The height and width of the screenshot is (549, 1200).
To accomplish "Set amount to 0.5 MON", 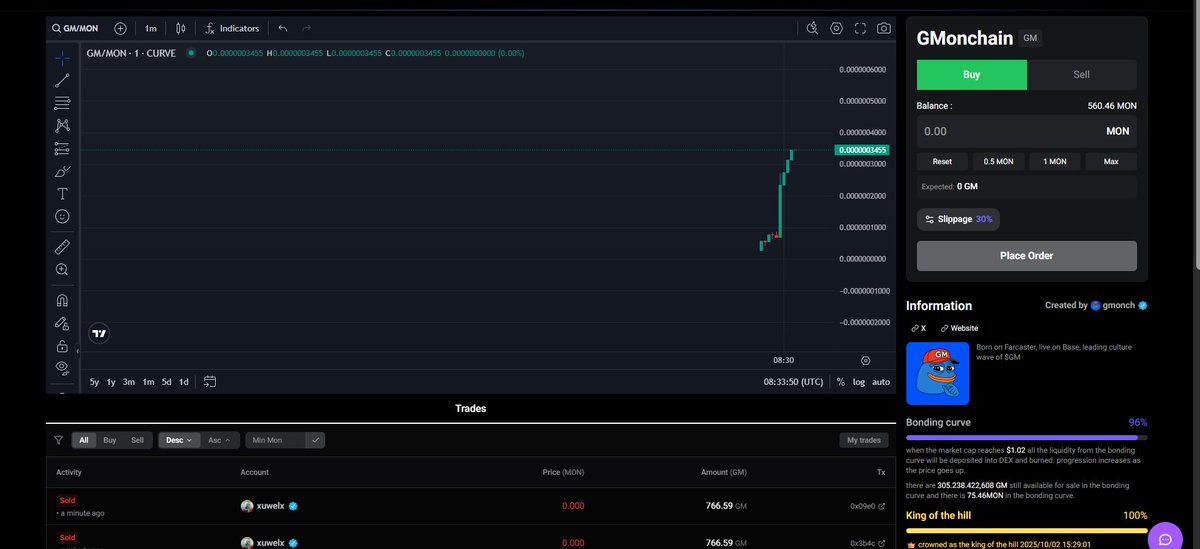I will (998, 161).
